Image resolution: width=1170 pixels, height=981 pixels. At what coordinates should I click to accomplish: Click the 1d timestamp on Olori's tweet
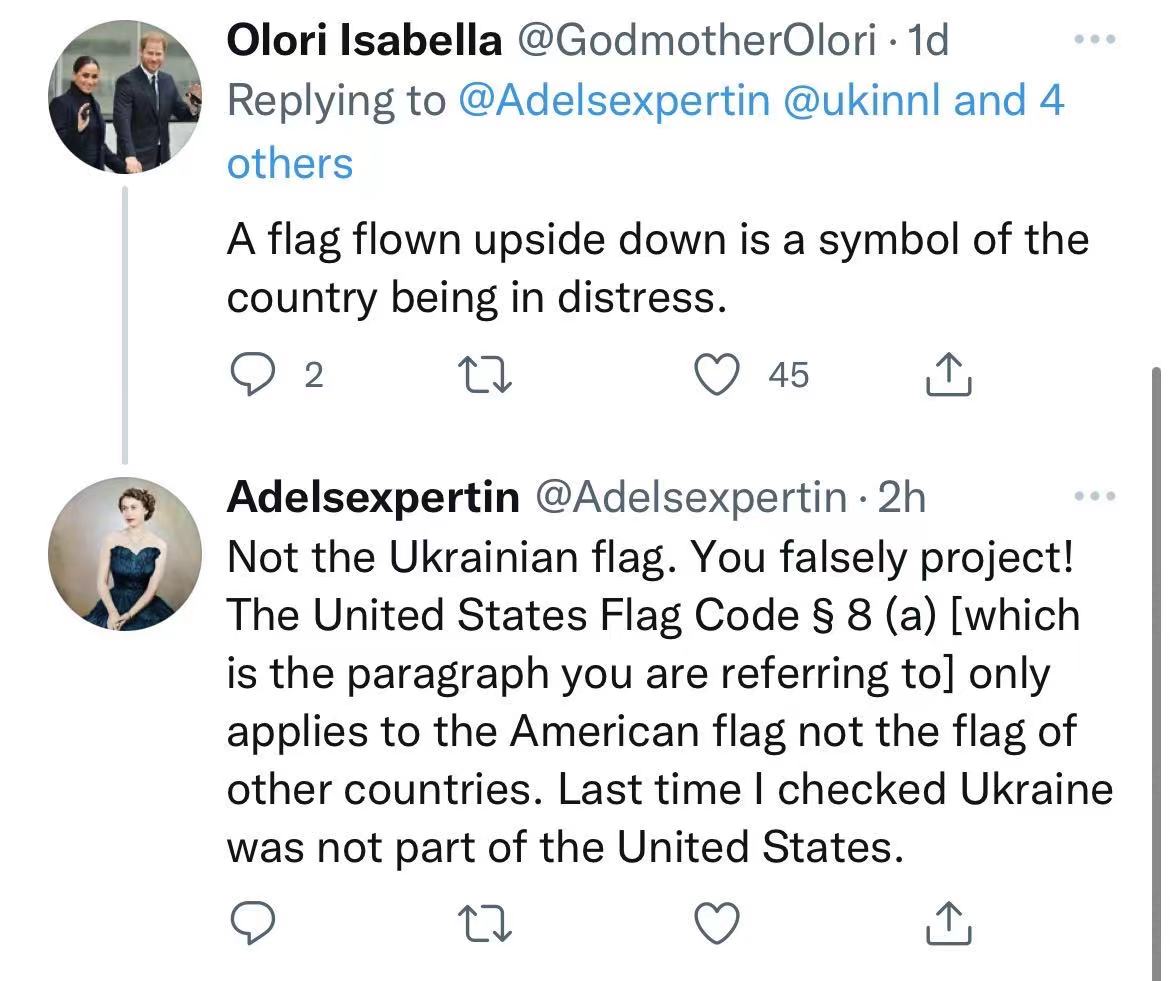click(x=924, y=40)
